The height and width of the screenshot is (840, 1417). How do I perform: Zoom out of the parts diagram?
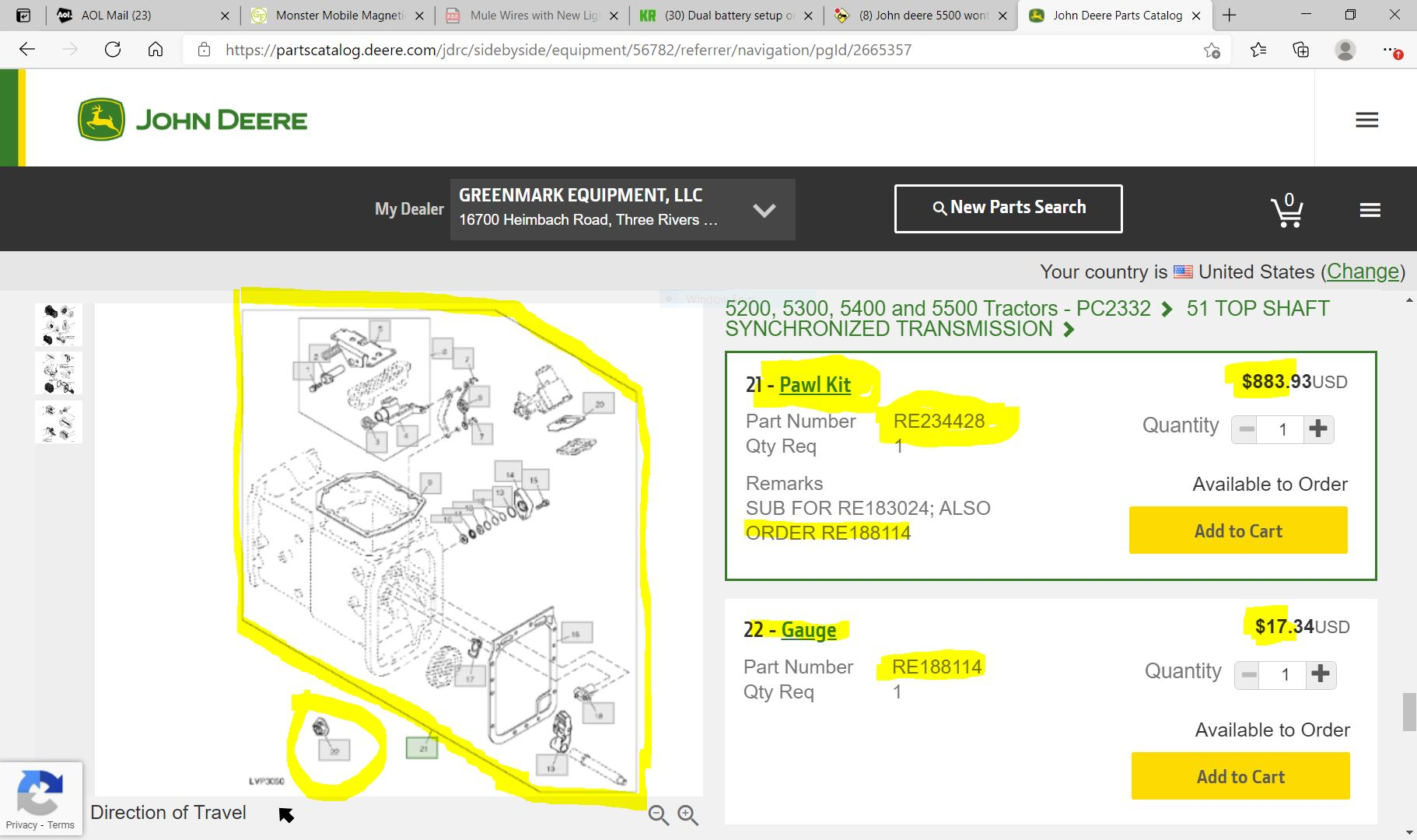(659, 814)
